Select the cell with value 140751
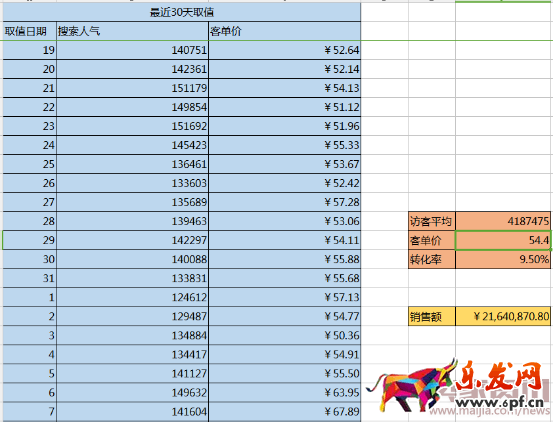 [132, 50]
